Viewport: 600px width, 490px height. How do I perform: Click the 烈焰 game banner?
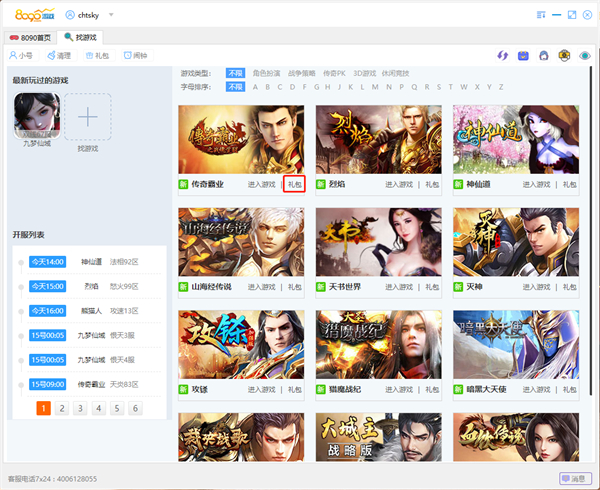378,139
